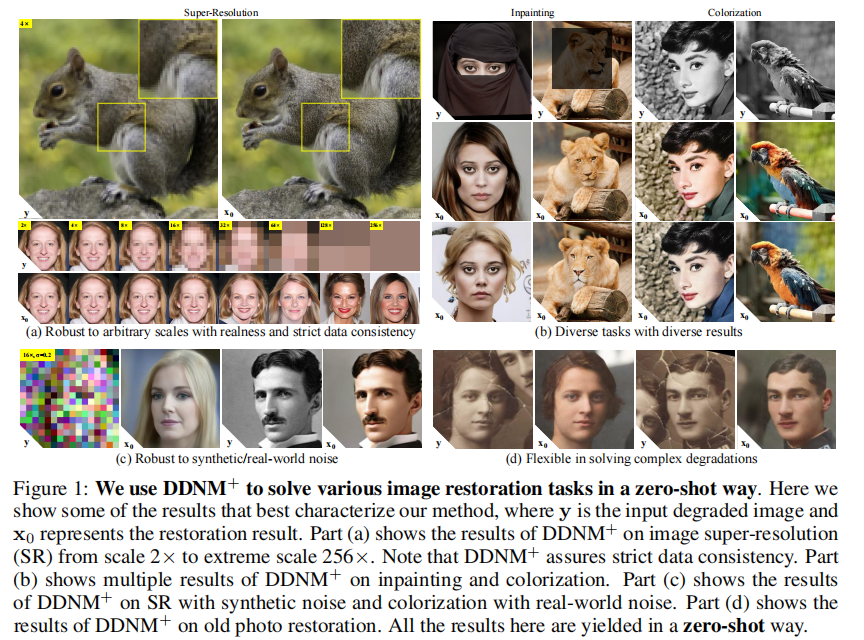Click restored face with long straight highlighted hair
864x640 pixels.
pos(395,298)
